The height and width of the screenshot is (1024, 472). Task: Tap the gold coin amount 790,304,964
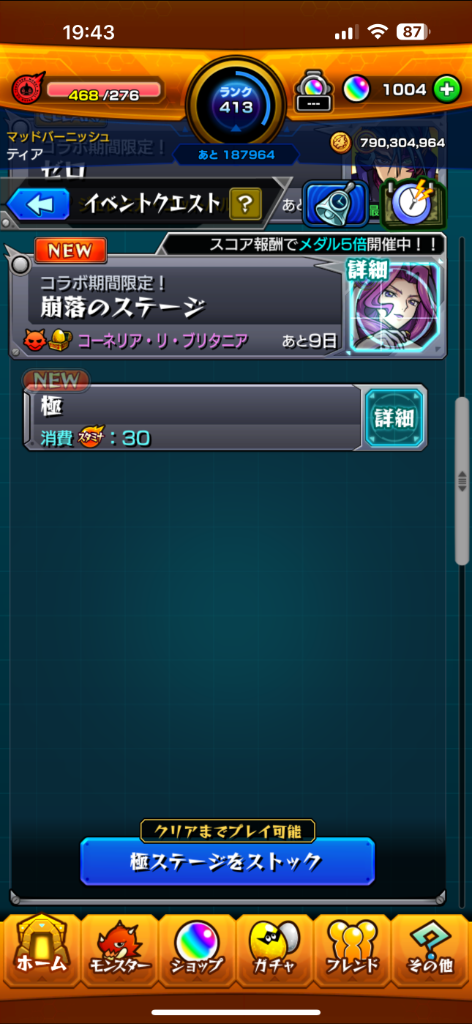pos(402,142)
